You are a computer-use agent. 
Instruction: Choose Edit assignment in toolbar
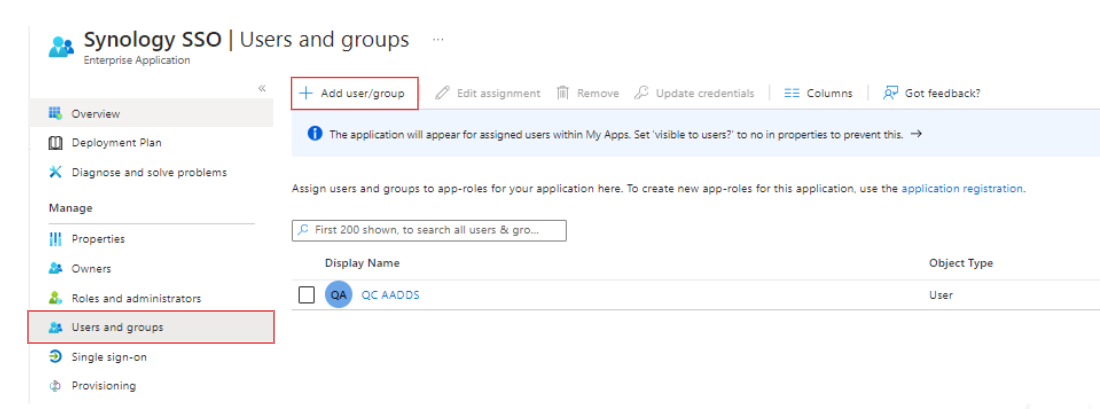coord(499,93)
